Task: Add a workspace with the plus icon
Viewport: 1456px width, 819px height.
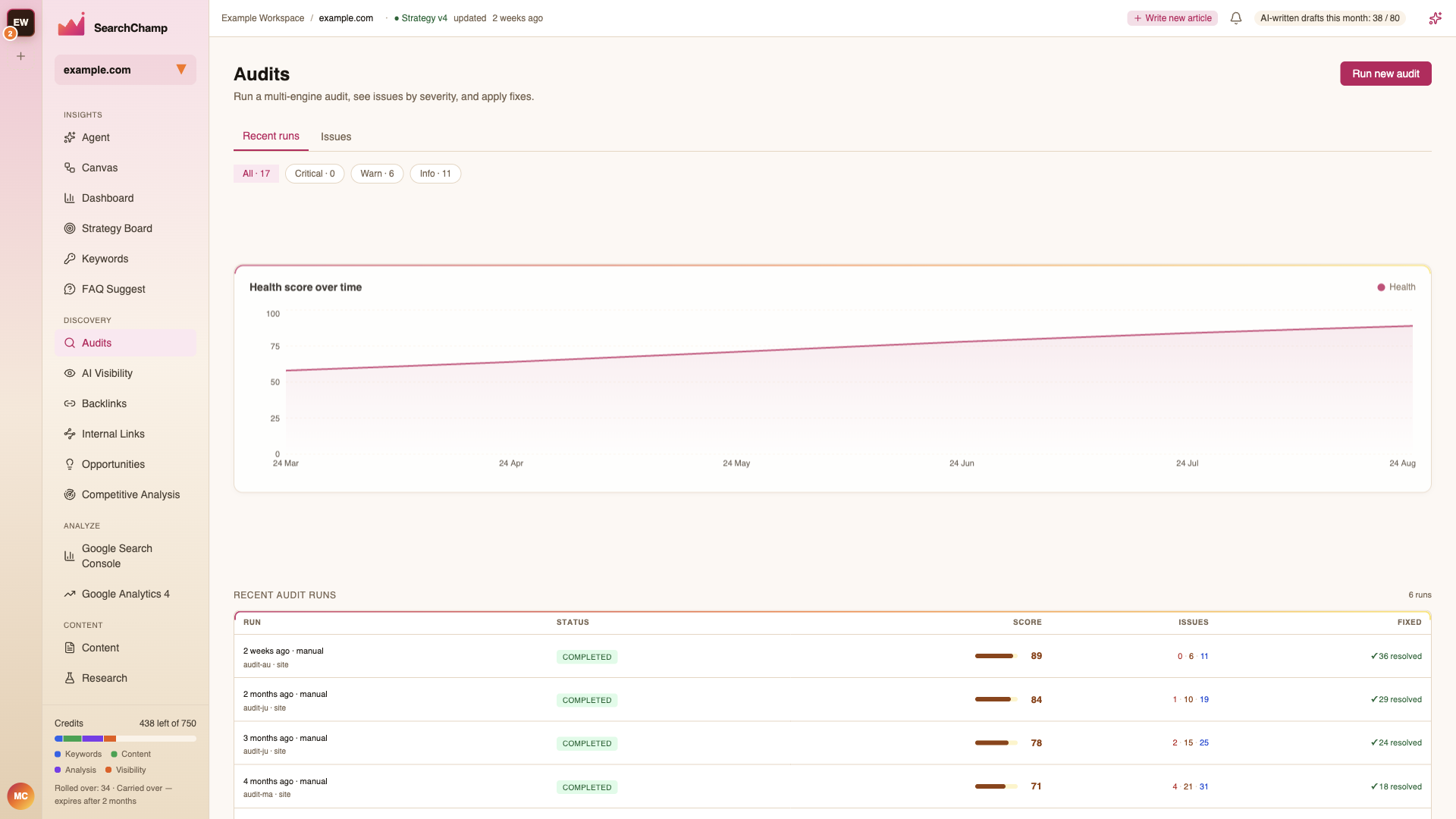Action: [x=21, y=56]
